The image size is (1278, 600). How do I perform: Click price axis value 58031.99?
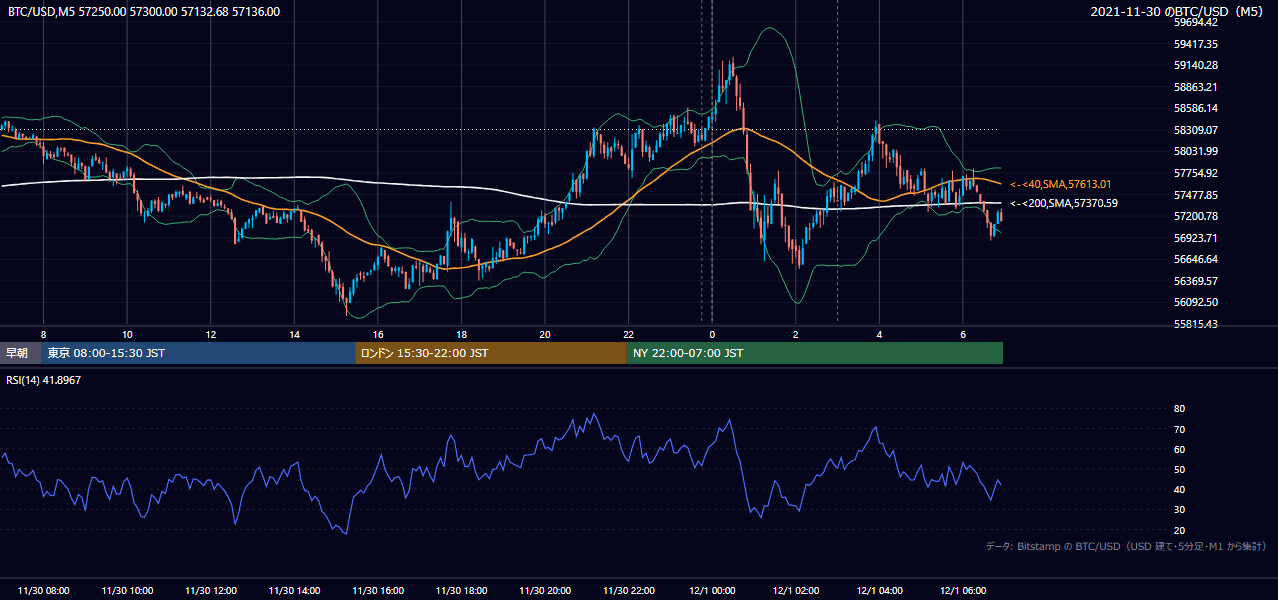[x=1195, y=151]
